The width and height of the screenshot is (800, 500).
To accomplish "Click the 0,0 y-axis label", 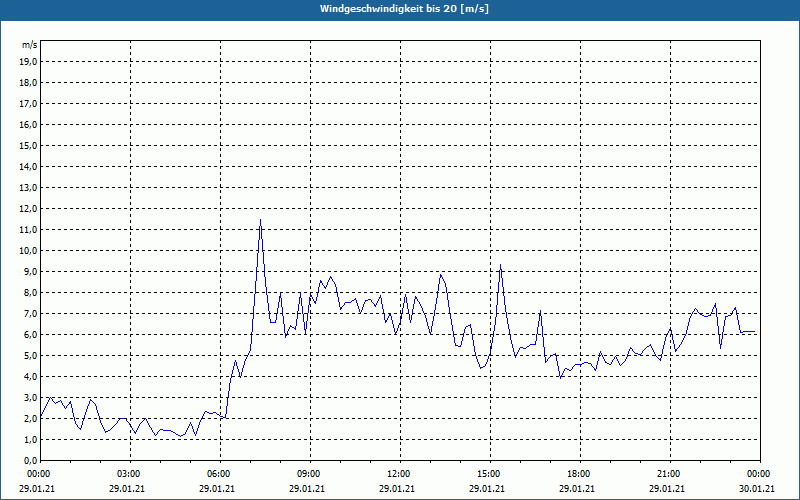I will tap(30, 460).
